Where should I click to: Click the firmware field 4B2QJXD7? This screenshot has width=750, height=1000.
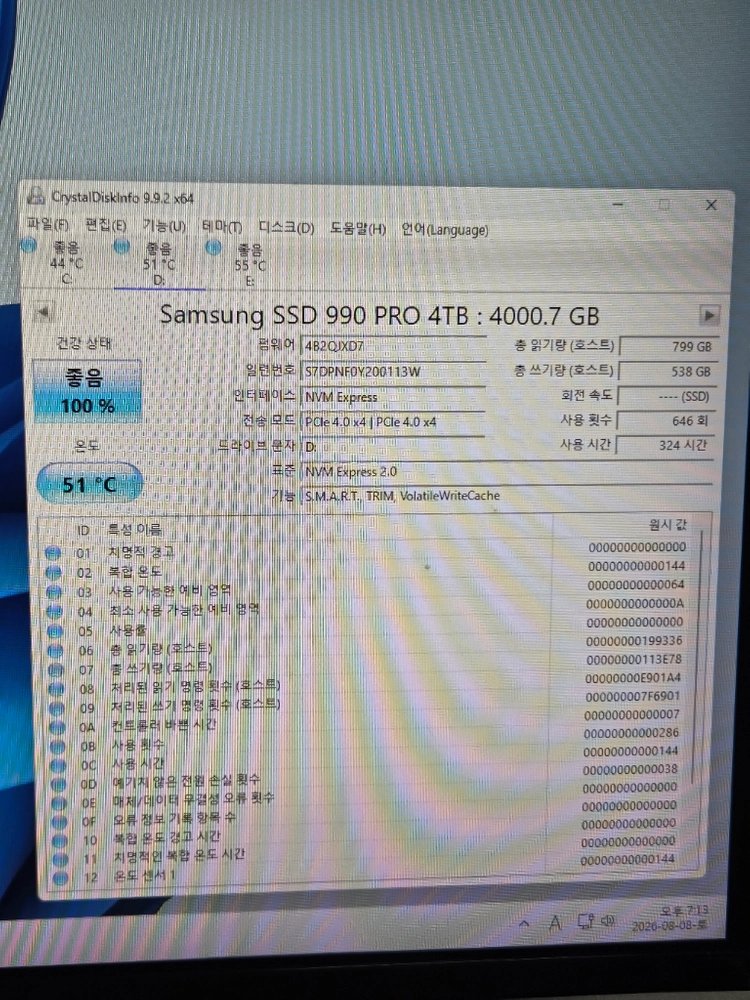pos(393,346)
